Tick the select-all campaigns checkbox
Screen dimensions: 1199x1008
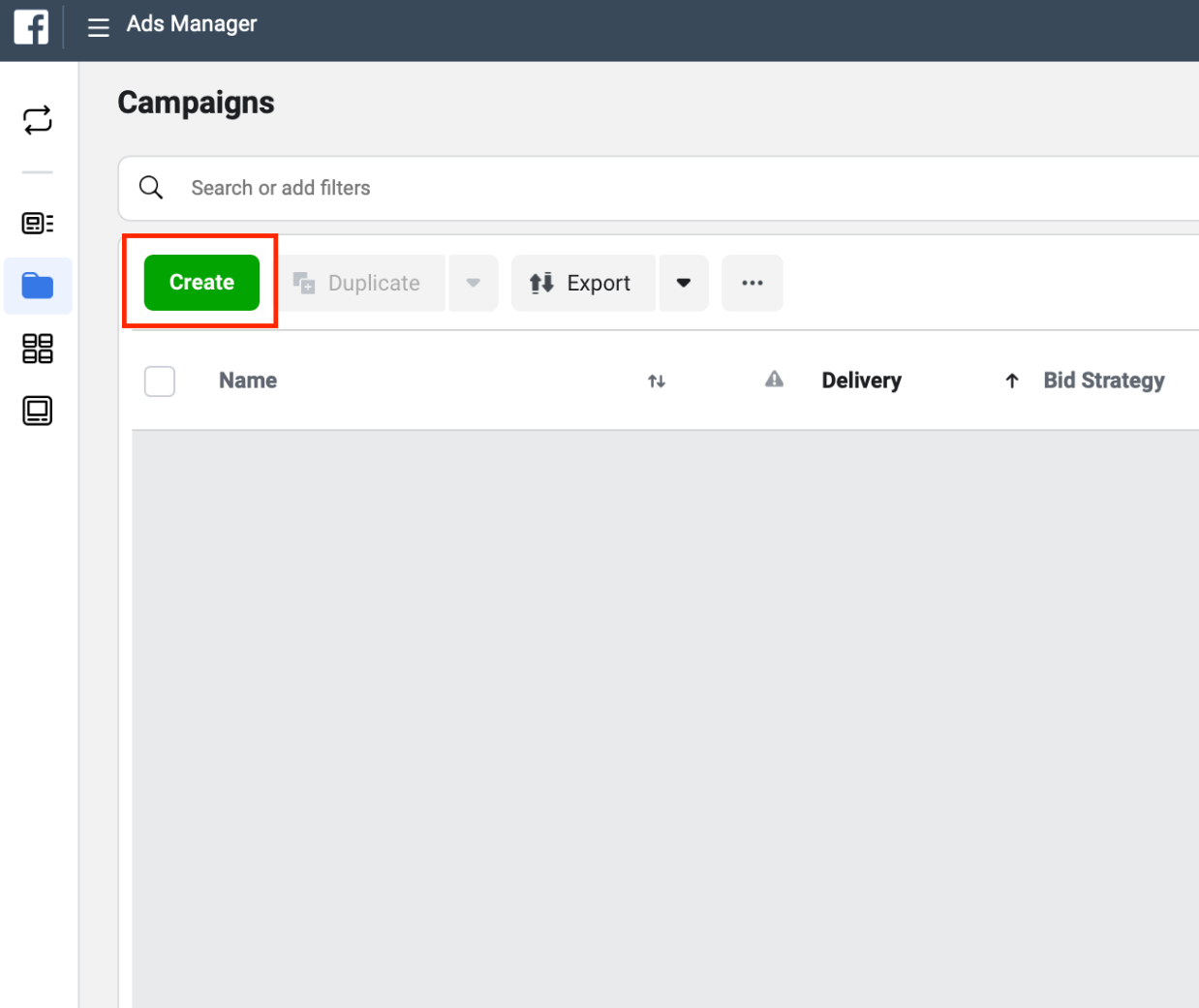click(x=160, y=381)
